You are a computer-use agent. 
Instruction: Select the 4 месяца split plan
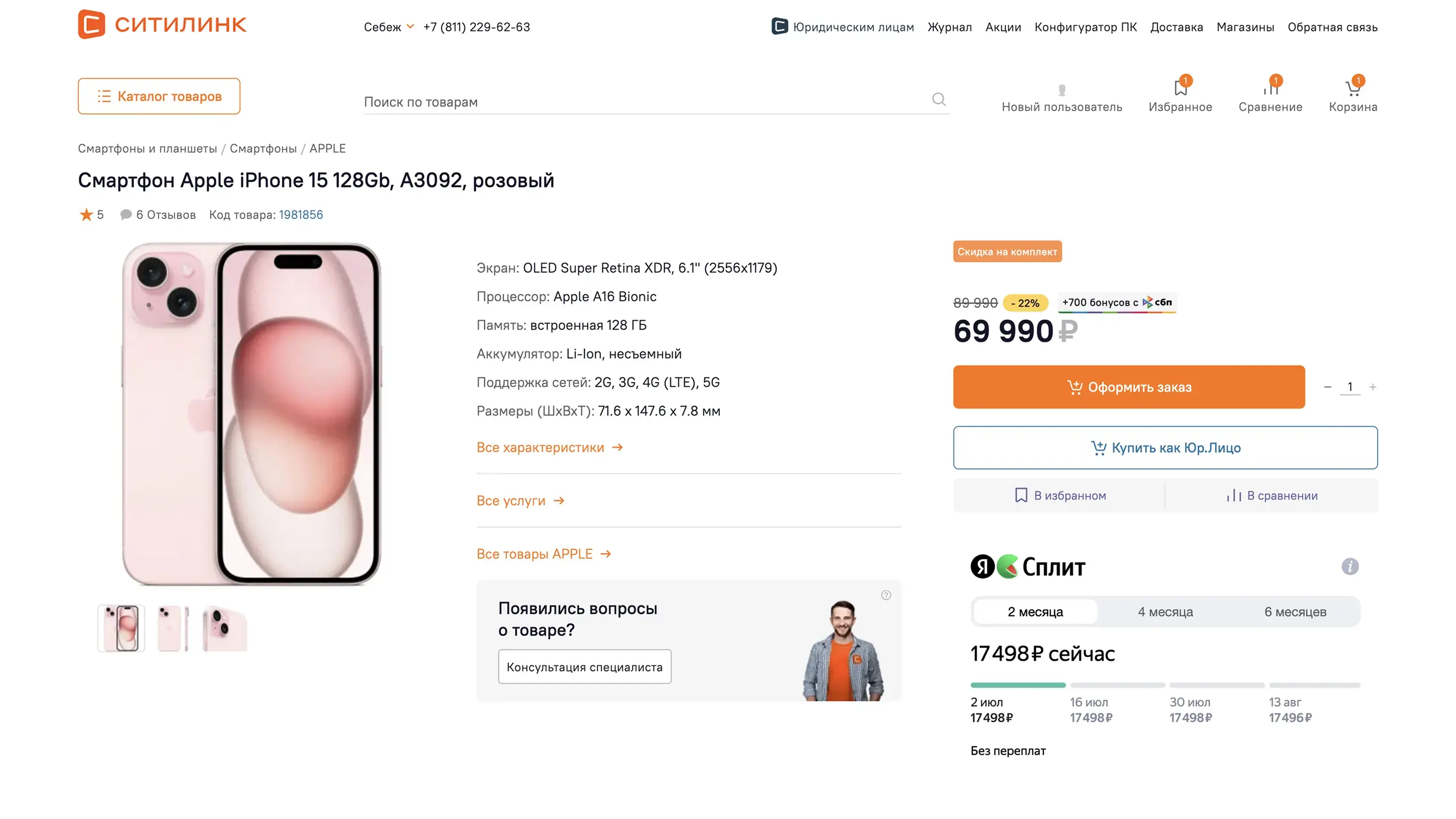(1165, 612)
